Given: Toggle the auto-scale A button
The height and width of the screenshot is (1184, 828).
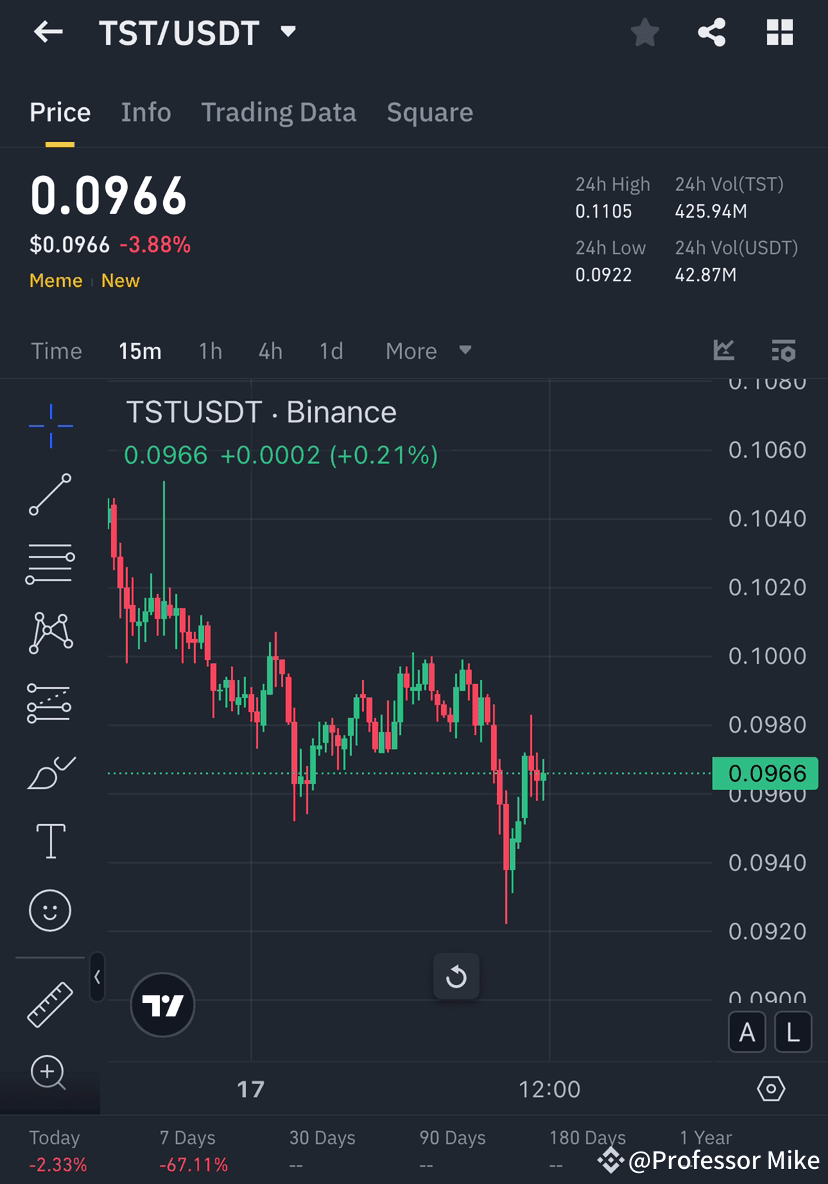Looking at the screenshot, I should click(747, 1032).
